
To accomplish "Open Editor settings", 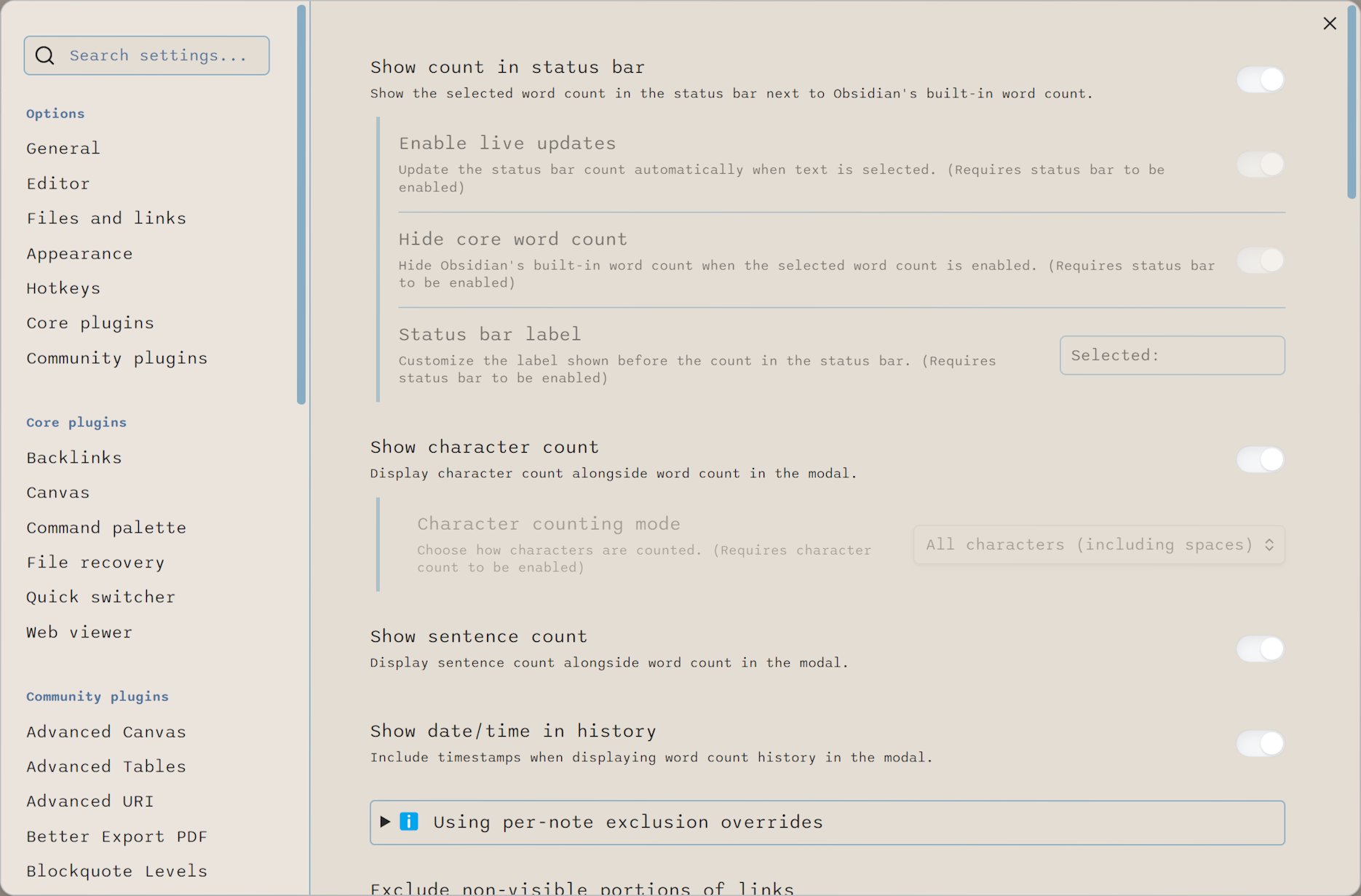I will (x=58, y=183).
